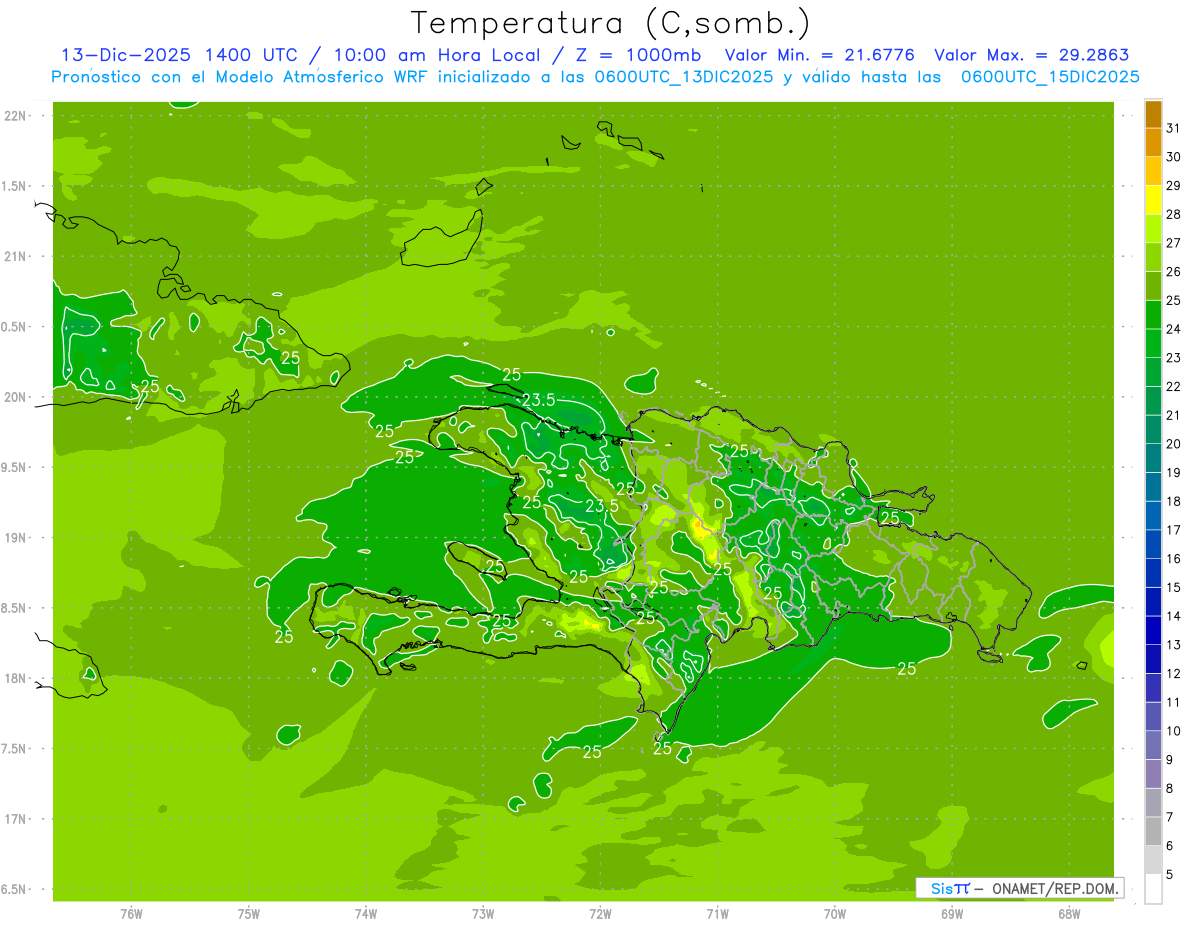The image size is (1200, 927).
Task: Click the "74W" longitude label
Action: [x=366, y=913]
